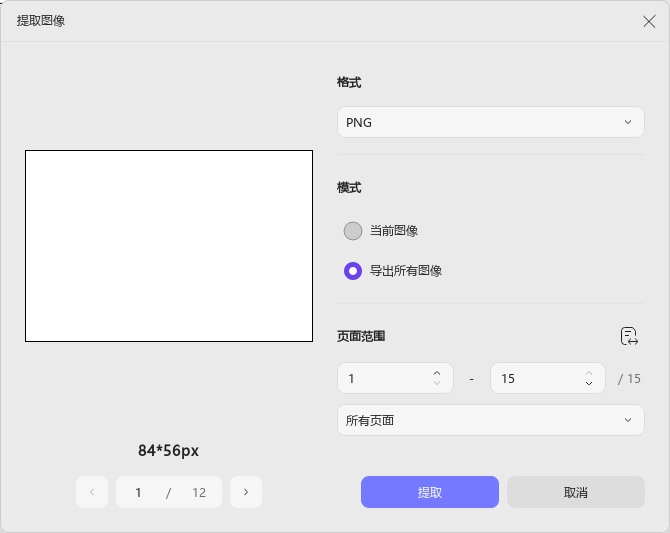Click the 提取 button

(429, 492)
